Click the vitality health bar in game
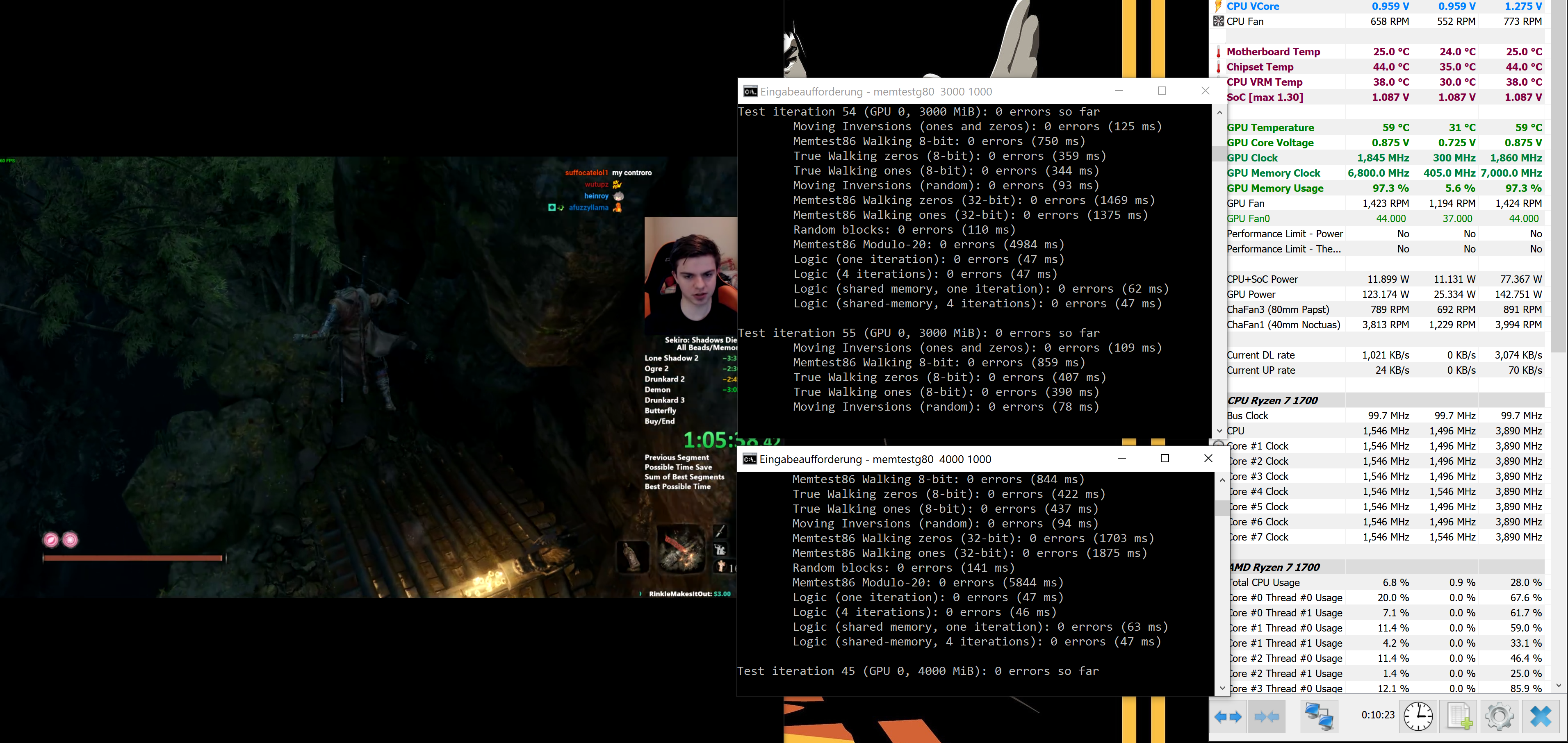The image size is (1568, 743). coord(133,557)
